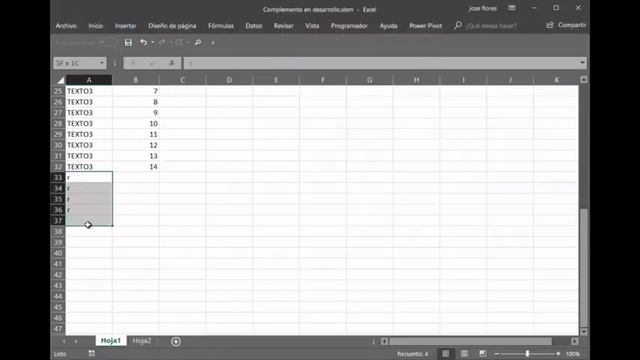Open the Power Pivot tab
640x360 pixels.
[x=425, y=26]
